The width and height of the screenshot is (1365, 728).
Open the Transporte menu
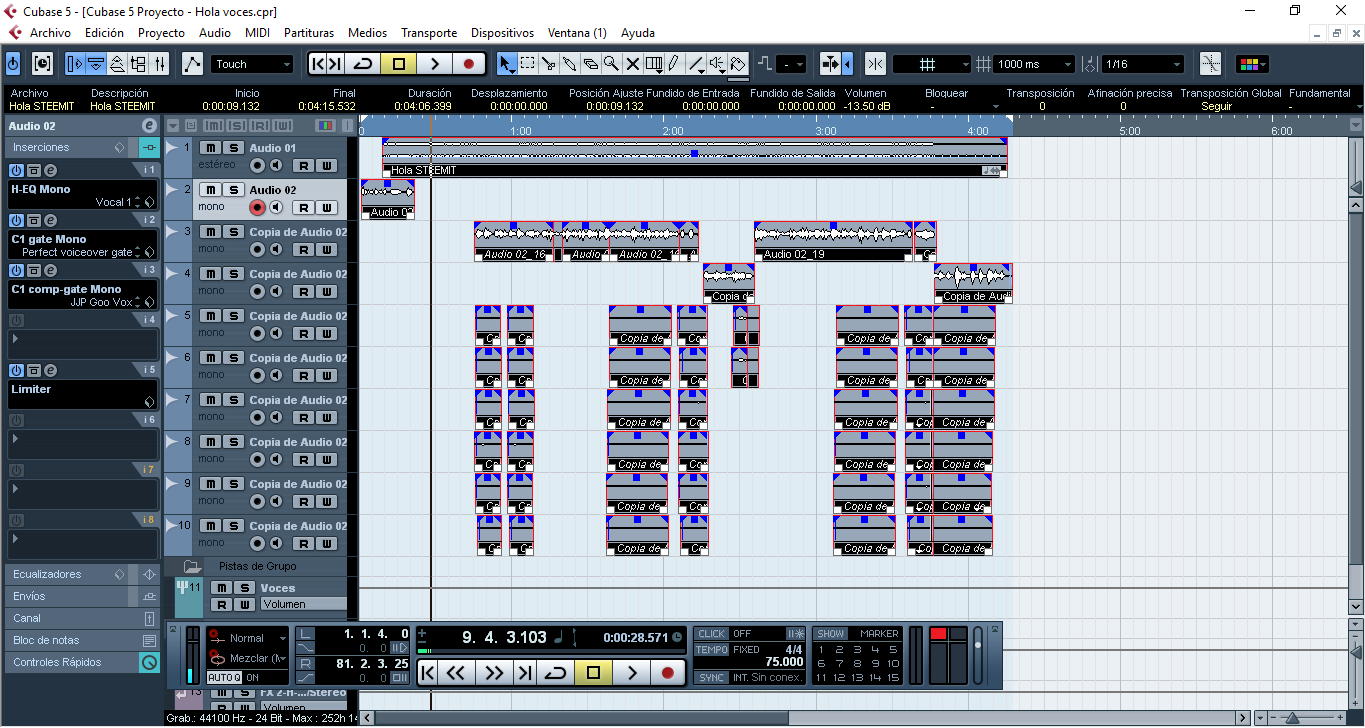point(429,33)
